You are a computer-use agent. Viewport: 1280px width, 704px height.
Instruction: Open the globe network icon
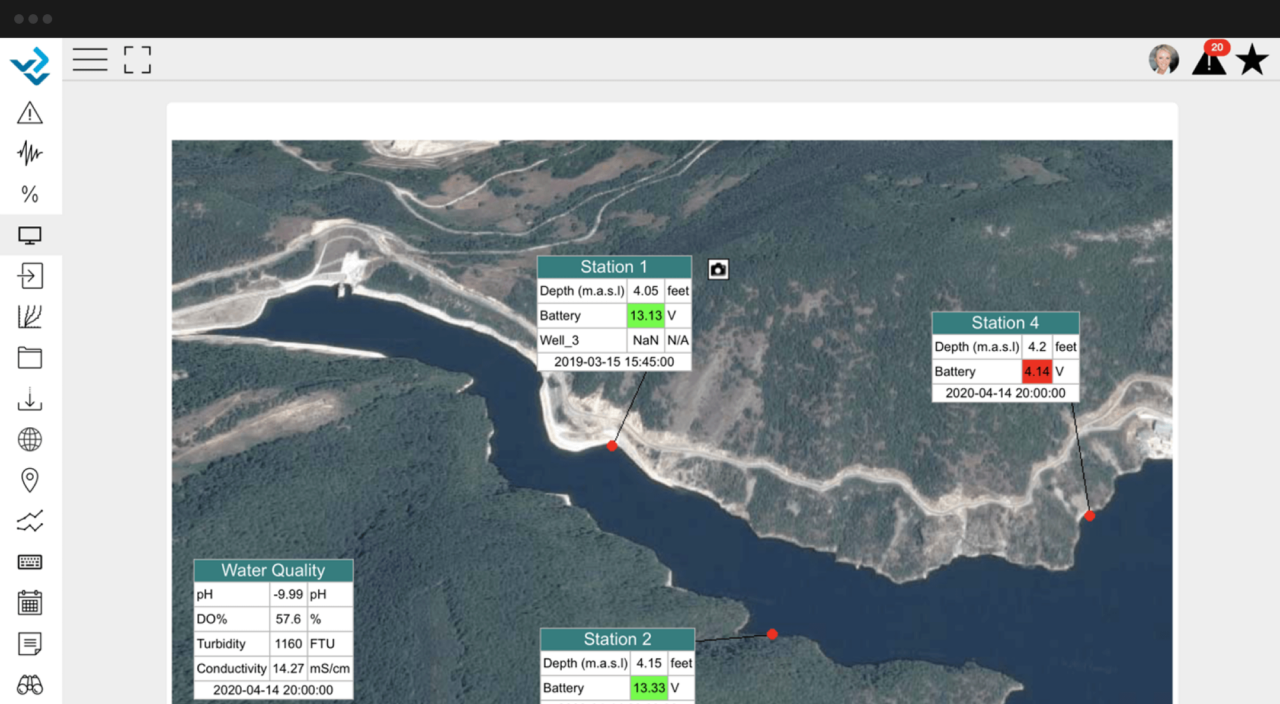click(30, 439)
